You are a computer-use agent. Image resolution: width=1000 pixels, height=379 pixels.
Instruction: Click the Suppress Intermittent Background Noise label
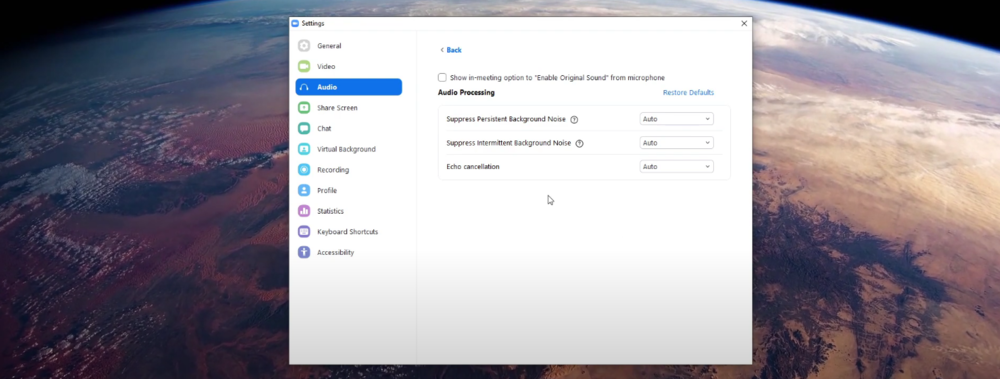click(x=508, y=143)
